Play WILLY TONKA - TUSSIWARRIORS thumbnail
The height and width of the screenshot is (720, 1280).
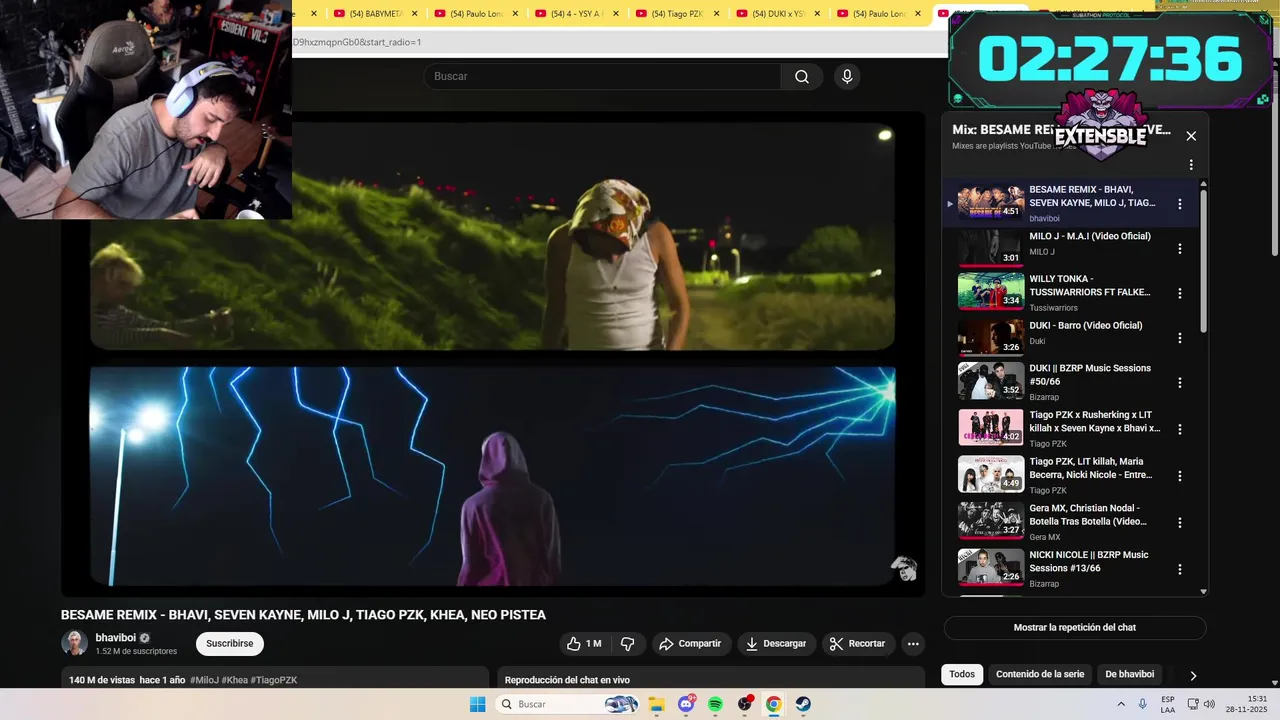pos(991,292)
